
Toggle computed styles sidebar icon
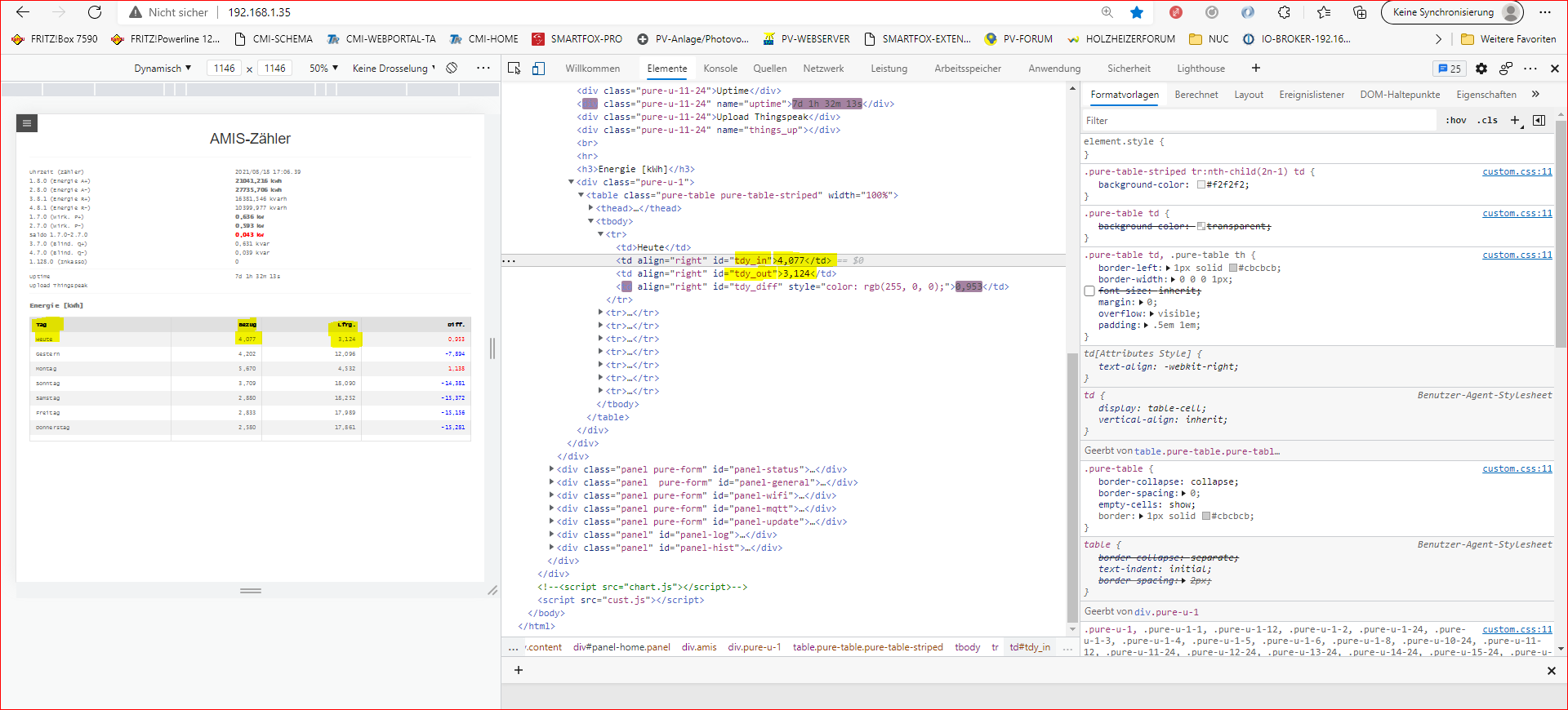point(1539,121)
